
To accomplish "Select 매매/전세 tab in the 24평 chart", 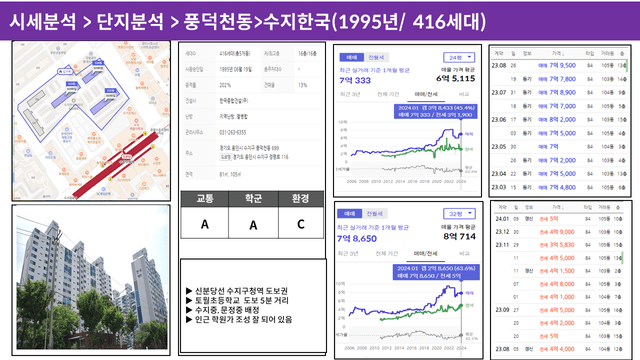I will pyautogui.click(x=426, y=94).
